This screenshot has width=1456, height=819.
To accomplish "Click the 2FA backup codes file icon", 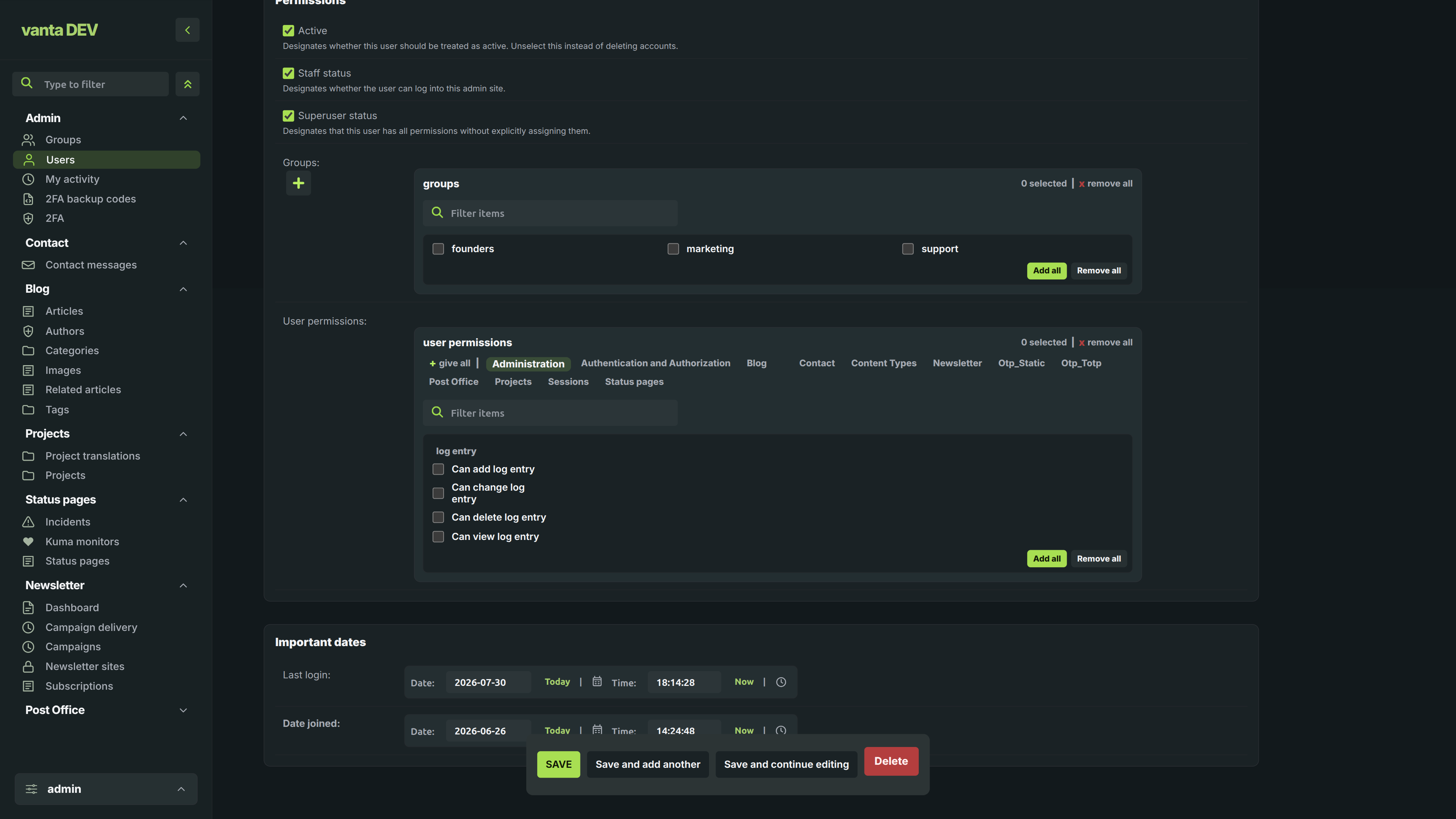I will pos(28,199).
